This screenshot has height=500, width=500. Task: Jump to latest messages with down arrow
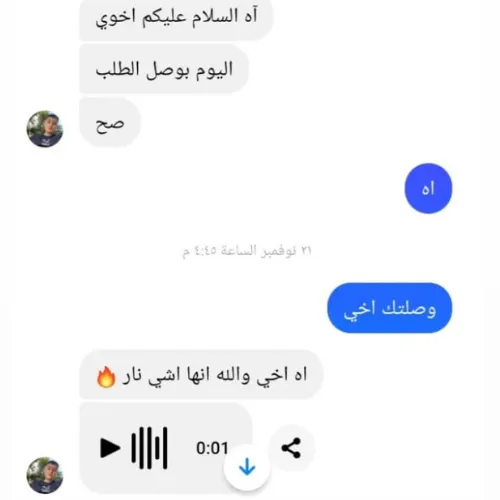coord(247,467)
